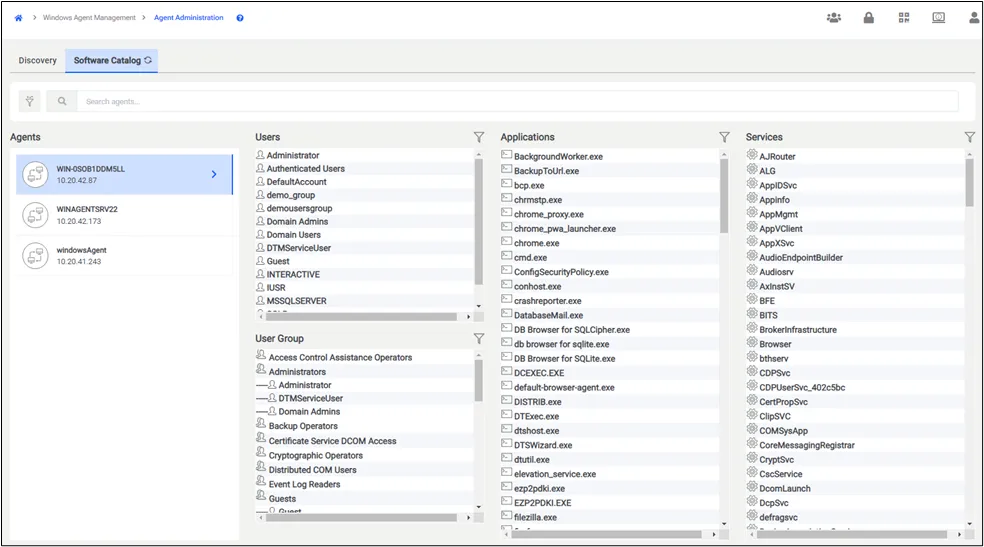984x547 pixels.
Task: Click the Users list vertical scrollbar
Action: point(479,221)
